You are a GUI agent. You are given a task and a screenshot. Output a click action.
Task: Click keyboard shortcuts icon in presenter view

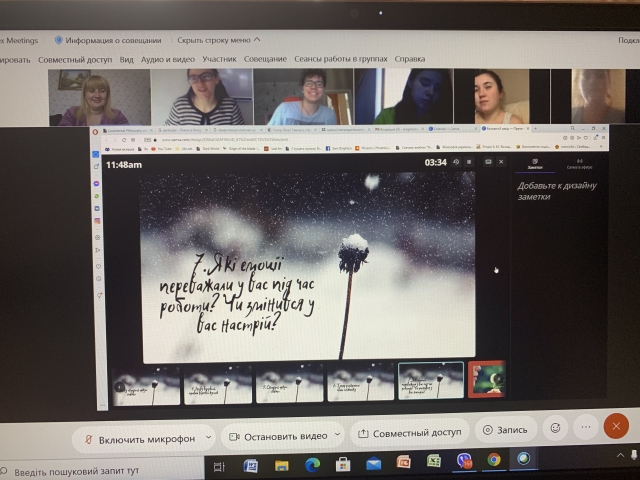click(488, 162)
